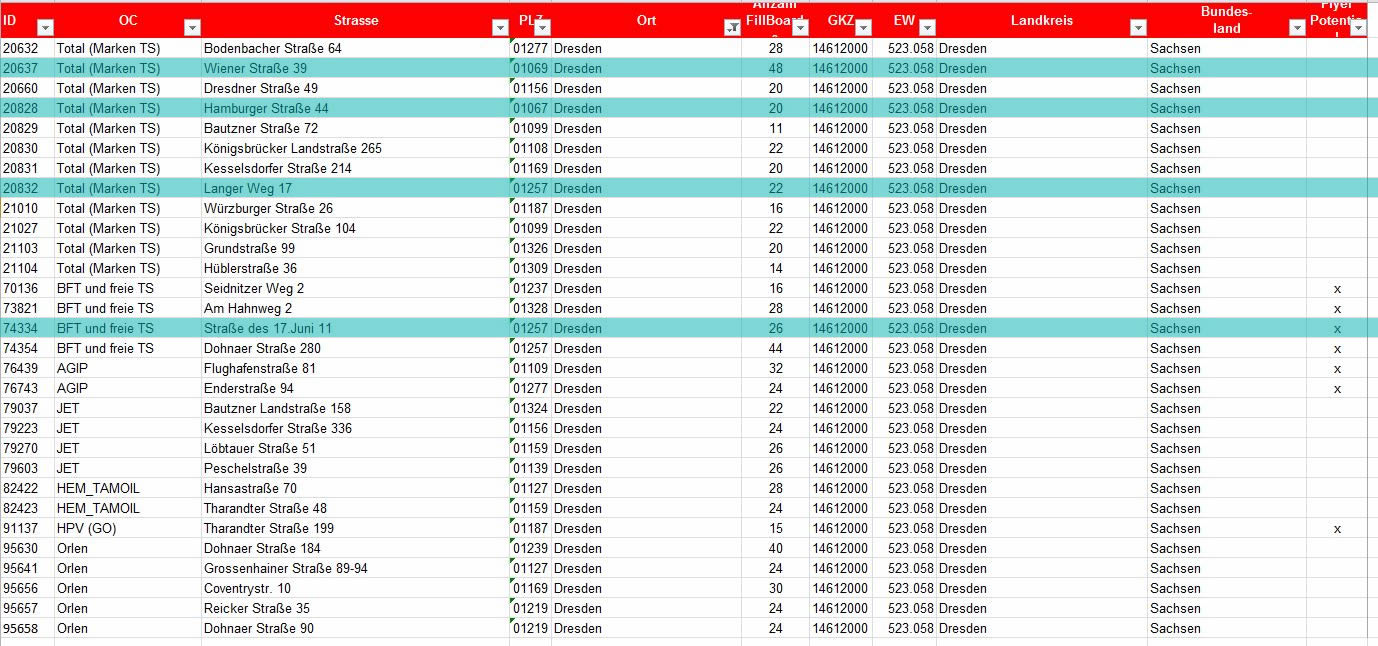The image size is (1378, 646).
Task: Open the EW column filter dropdown
Action: (x=927, y=28)
